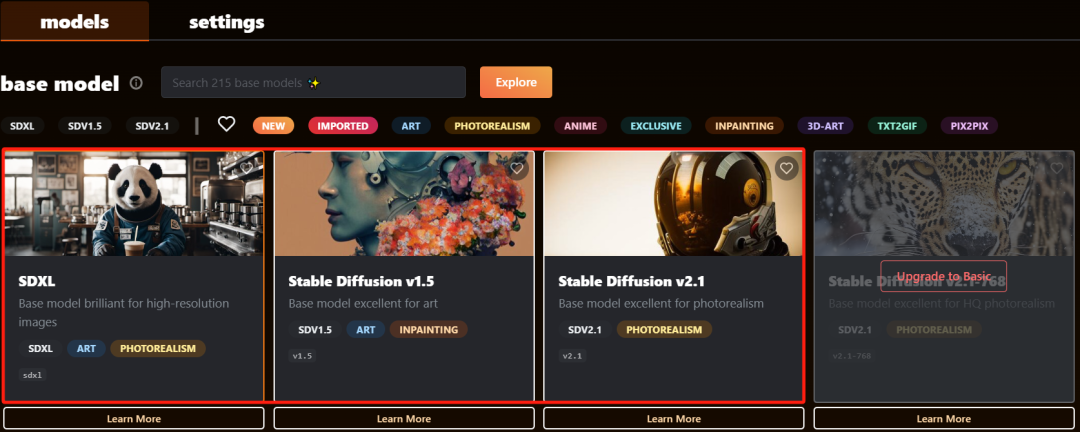Screen dimensions: 1080x432
Task: Click the SDXL card title
Action: click(x=36, y=281)
